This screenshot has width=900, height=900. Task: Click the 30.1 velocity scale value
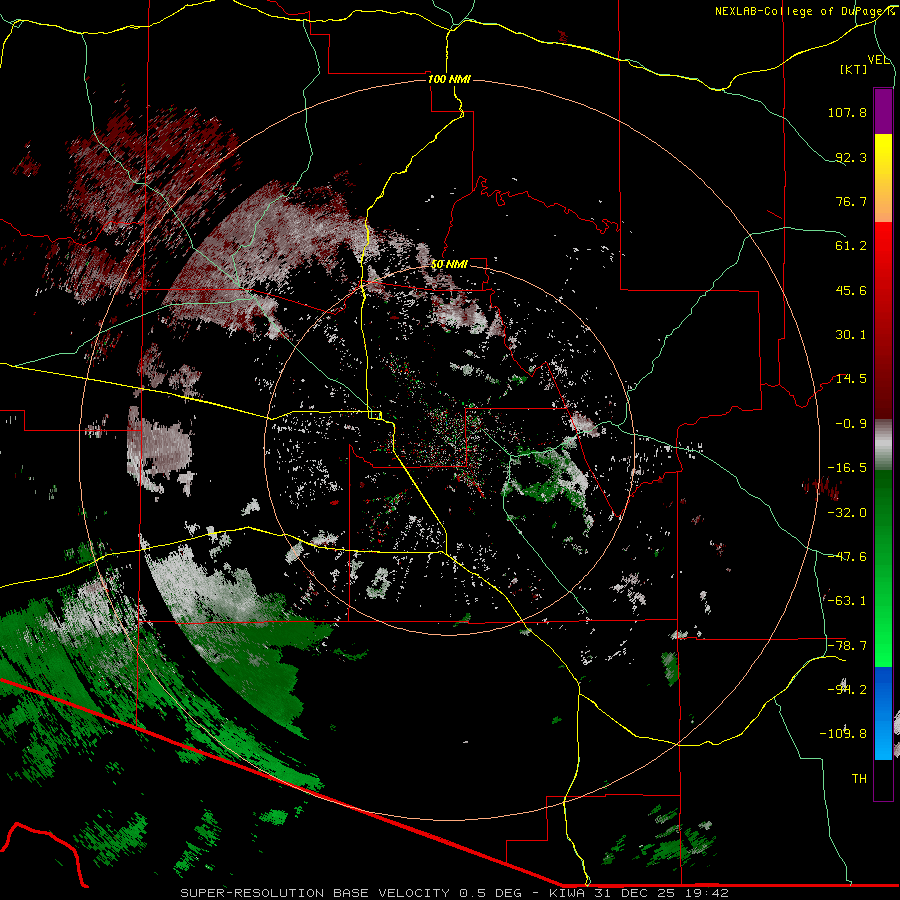coord(851,335)
